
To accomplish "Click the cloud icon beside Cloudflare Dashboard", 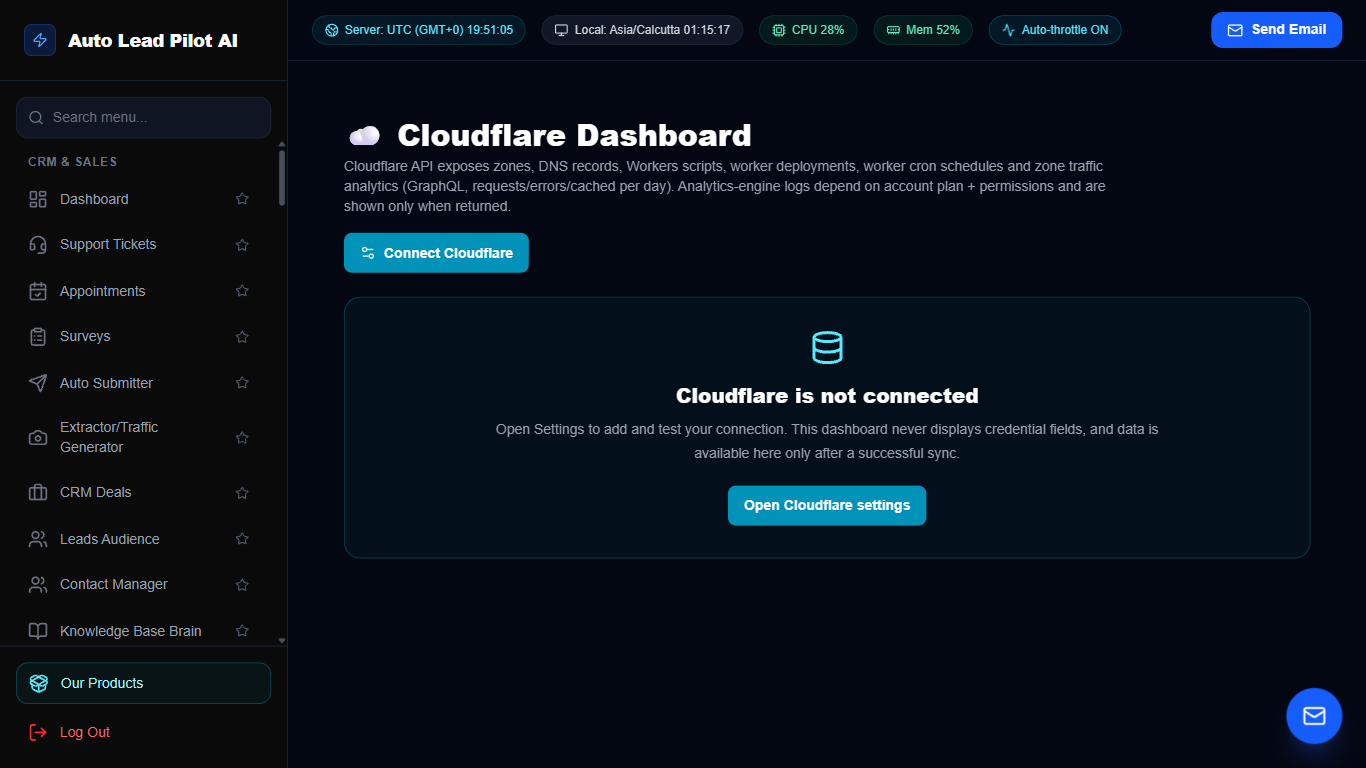I will [x=364, y=135].
